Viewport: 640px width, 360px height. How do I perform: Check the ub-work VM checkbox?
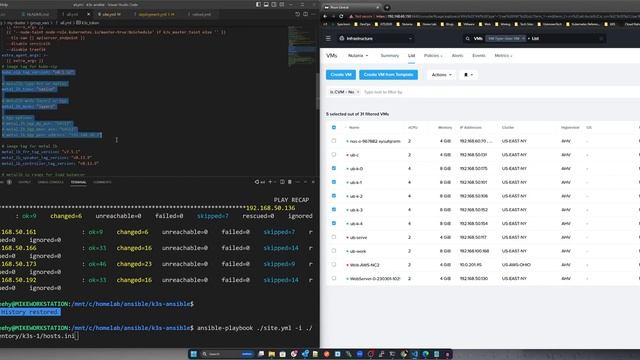[334, 251]
